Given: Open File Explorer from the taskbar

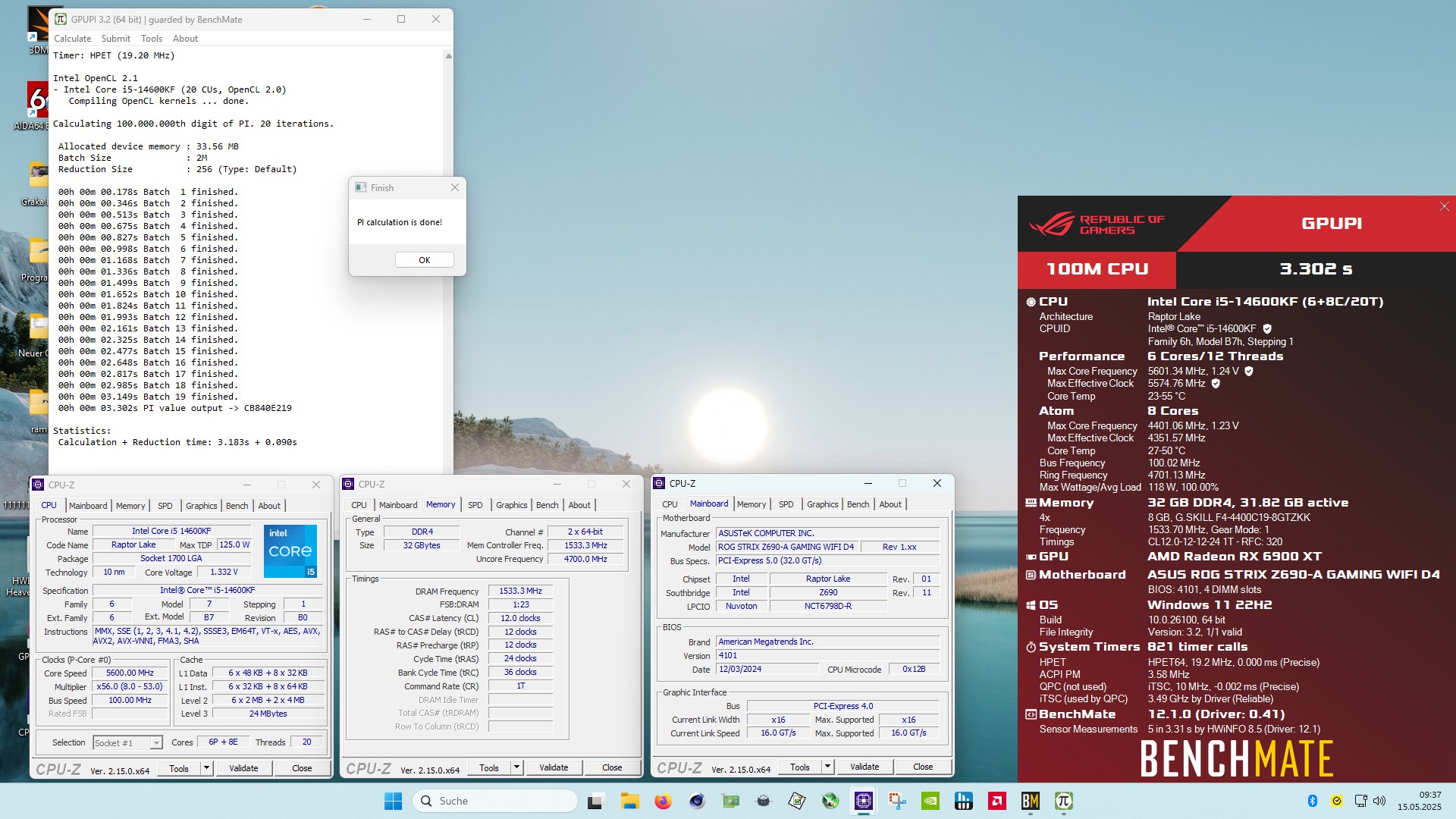Looking at the screenshot, I should 629,801.
